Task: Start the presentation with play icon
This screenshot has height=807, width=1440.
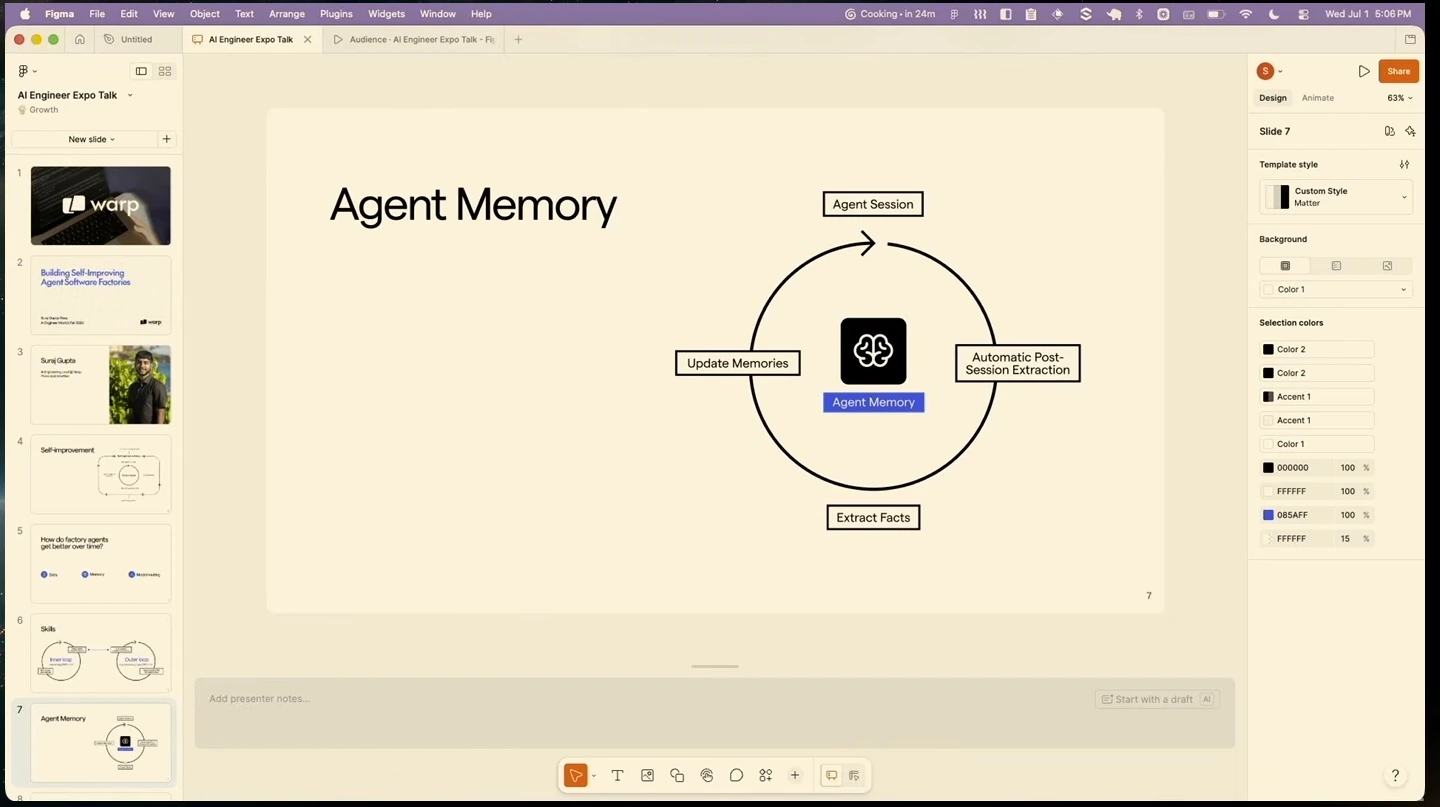Action: pyautogui.click(x=1364, y=71)
